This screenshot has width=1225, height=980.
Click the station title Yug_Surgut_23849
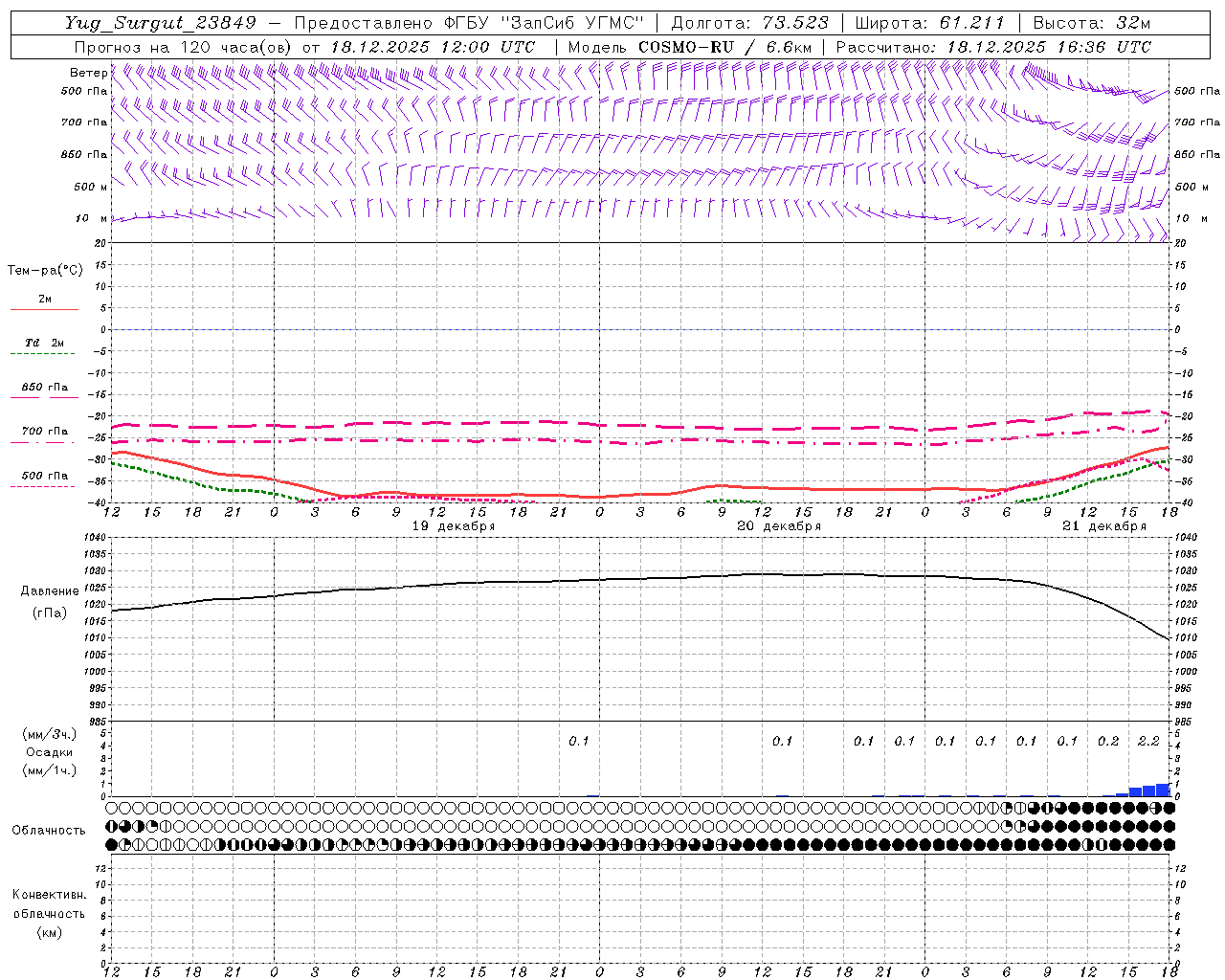point(161,23)
